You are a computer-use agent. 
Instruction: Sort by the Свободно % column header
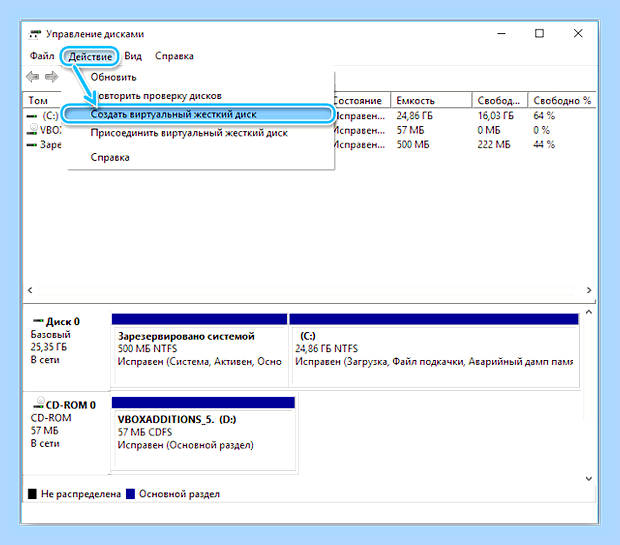[x=562, y=100]
